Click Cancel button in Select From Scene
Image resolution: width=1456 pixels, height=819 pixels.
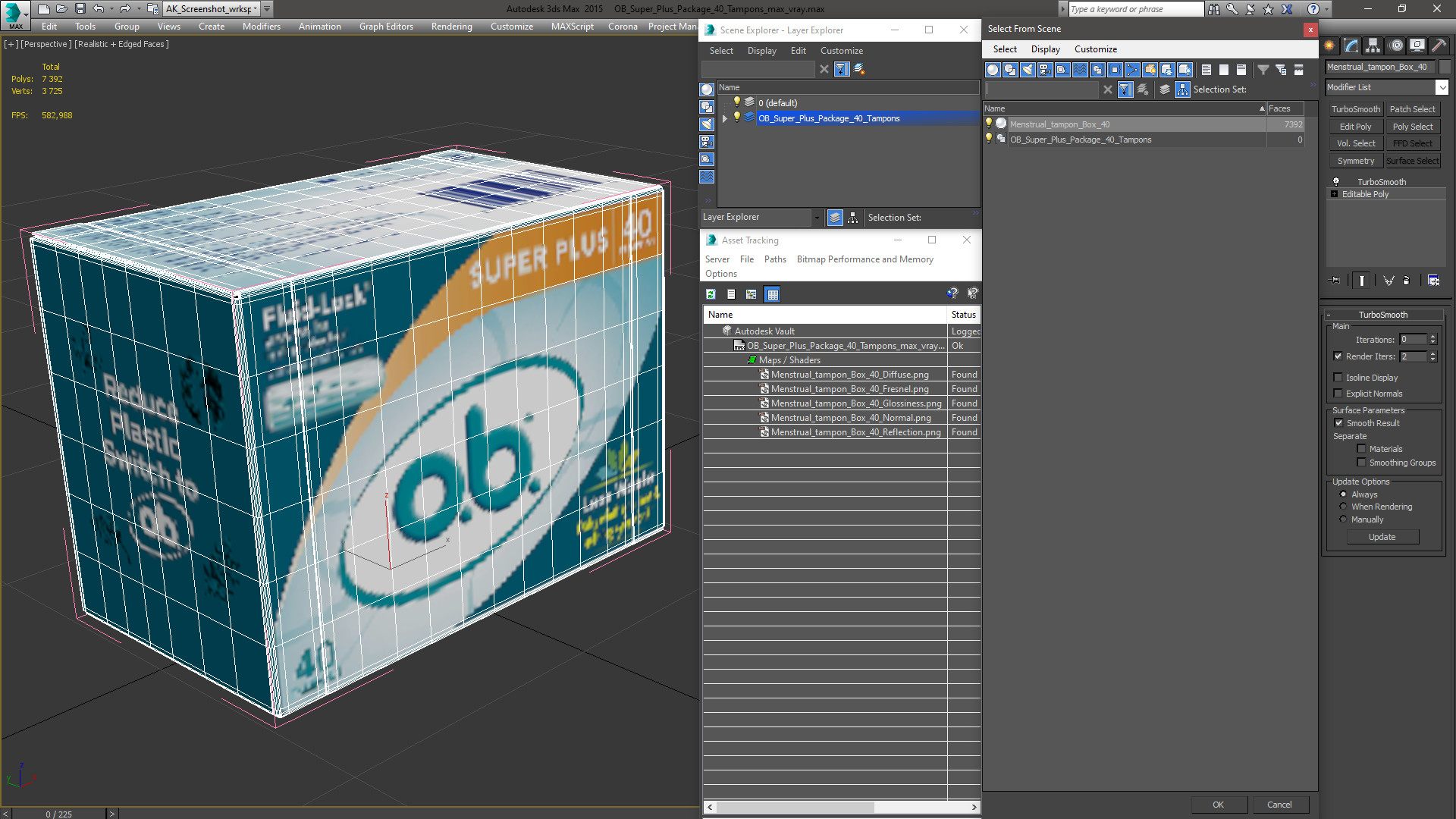click(1279, 805)
